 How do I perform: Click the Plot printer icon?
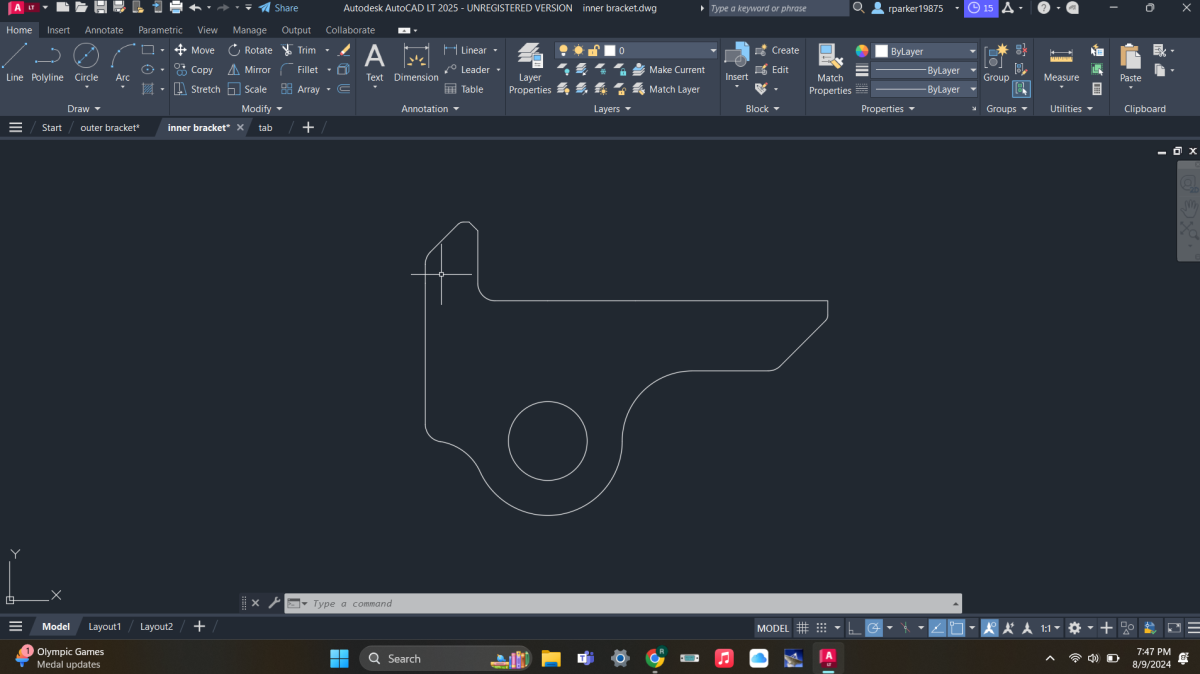pyautogui.click(x=176, y=7)
